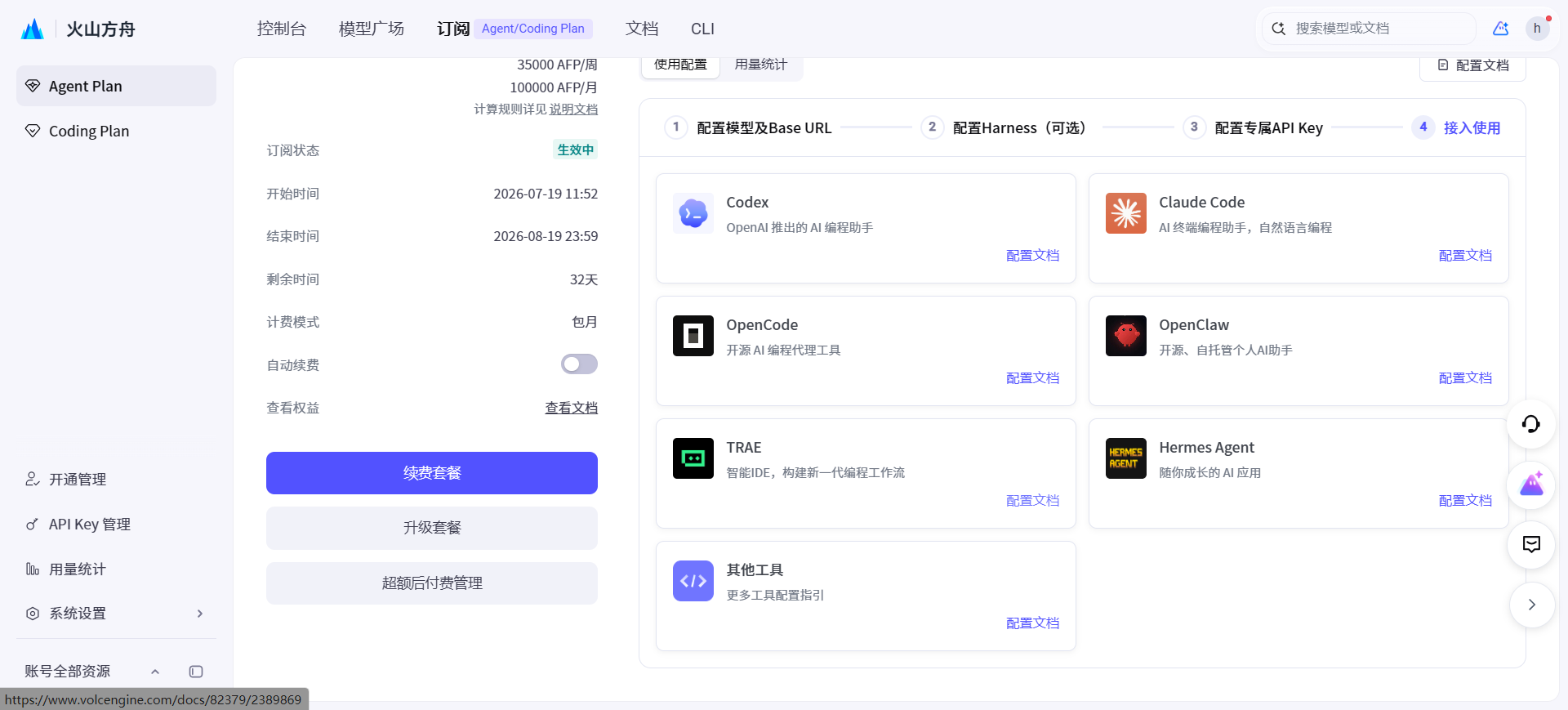Click the 系统设置 gear icon
The width and height of the screenshot is (1568, 710).
tap(33, 614)
